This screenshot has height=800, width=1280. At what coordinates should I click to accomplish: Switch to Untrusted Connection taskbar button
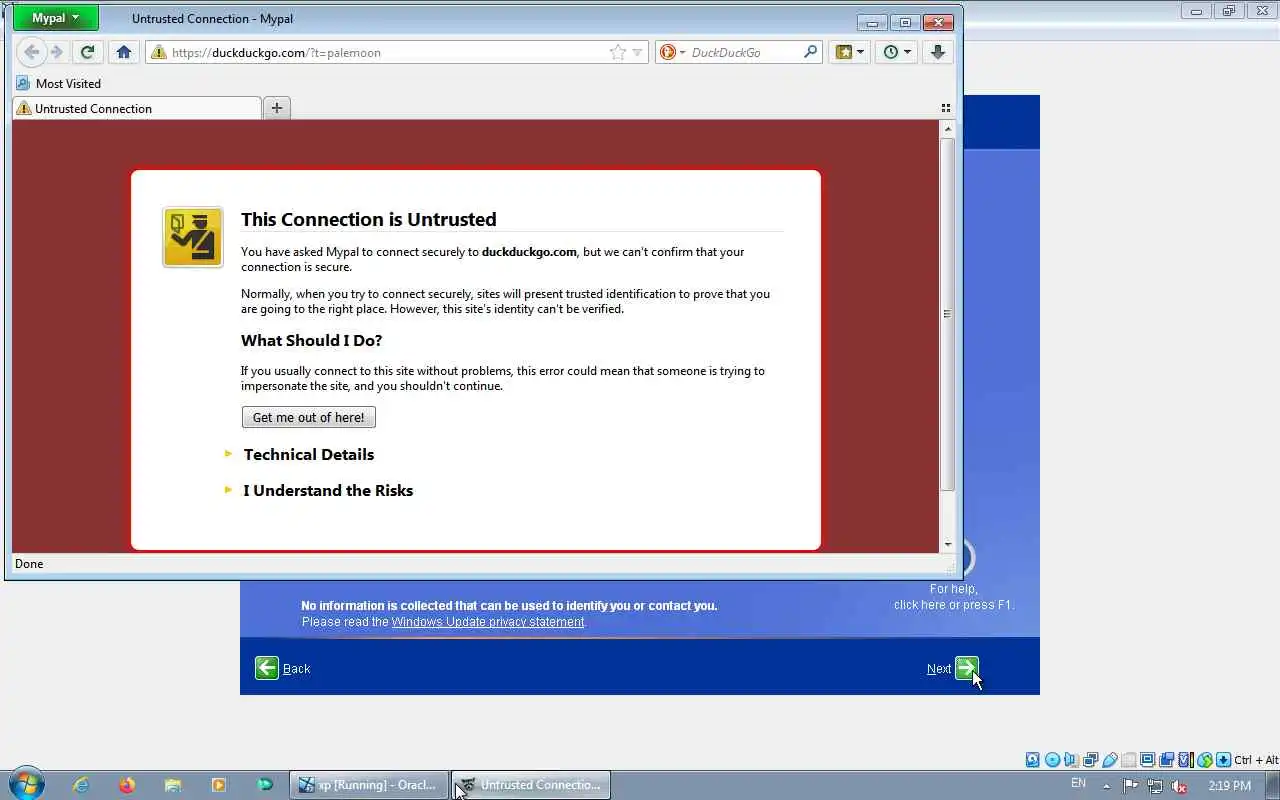[531, 785]
